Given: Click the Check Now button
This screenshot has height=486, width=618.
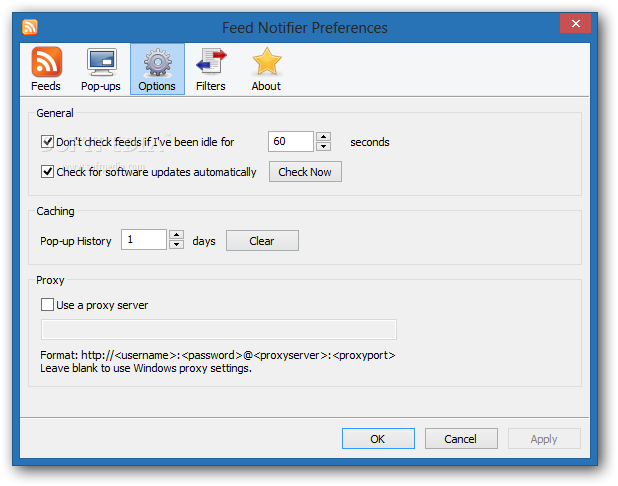Looking at the screenshot, I should pos(305,171).
